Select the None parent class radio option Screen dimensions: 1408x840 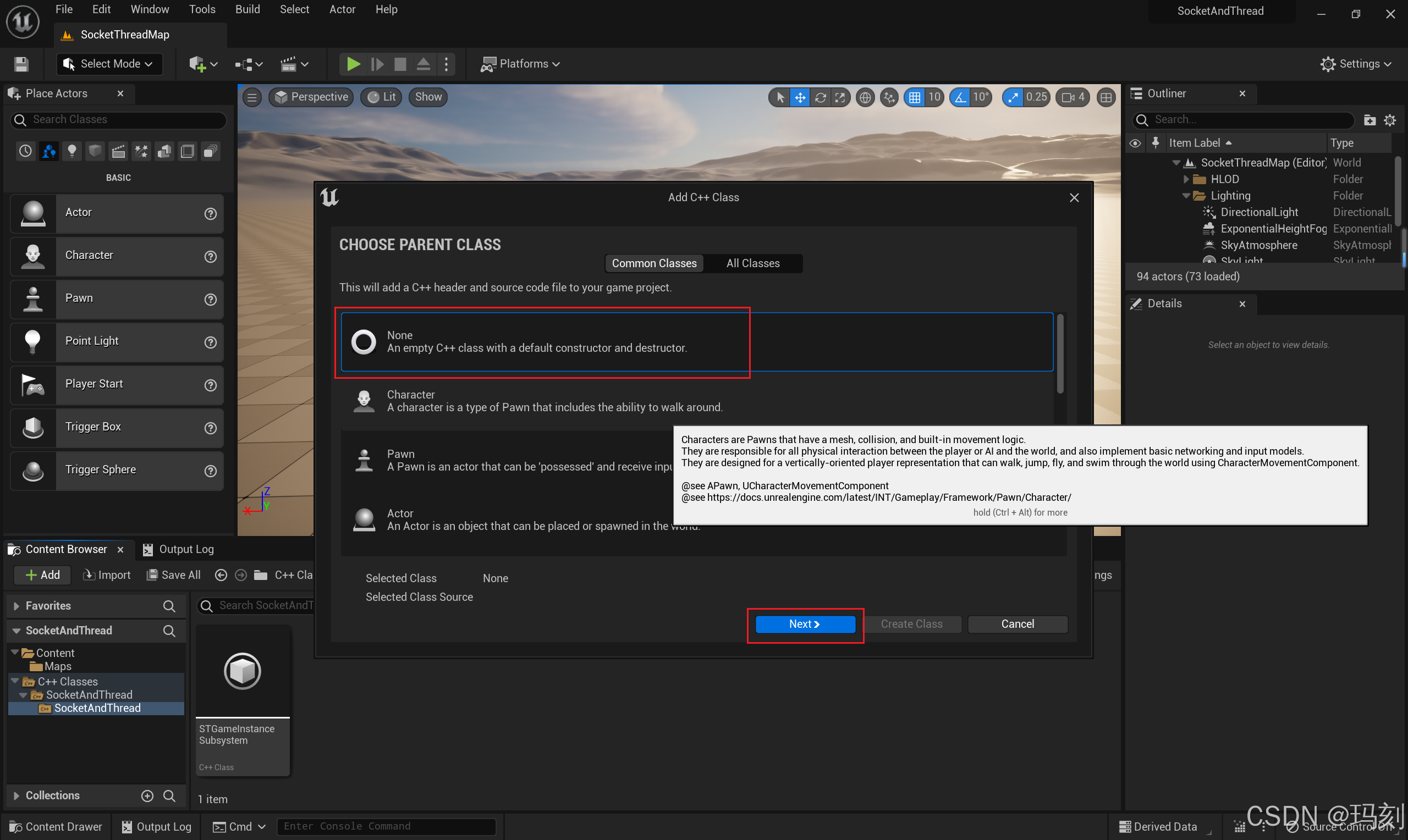click(x=364, y=341)
